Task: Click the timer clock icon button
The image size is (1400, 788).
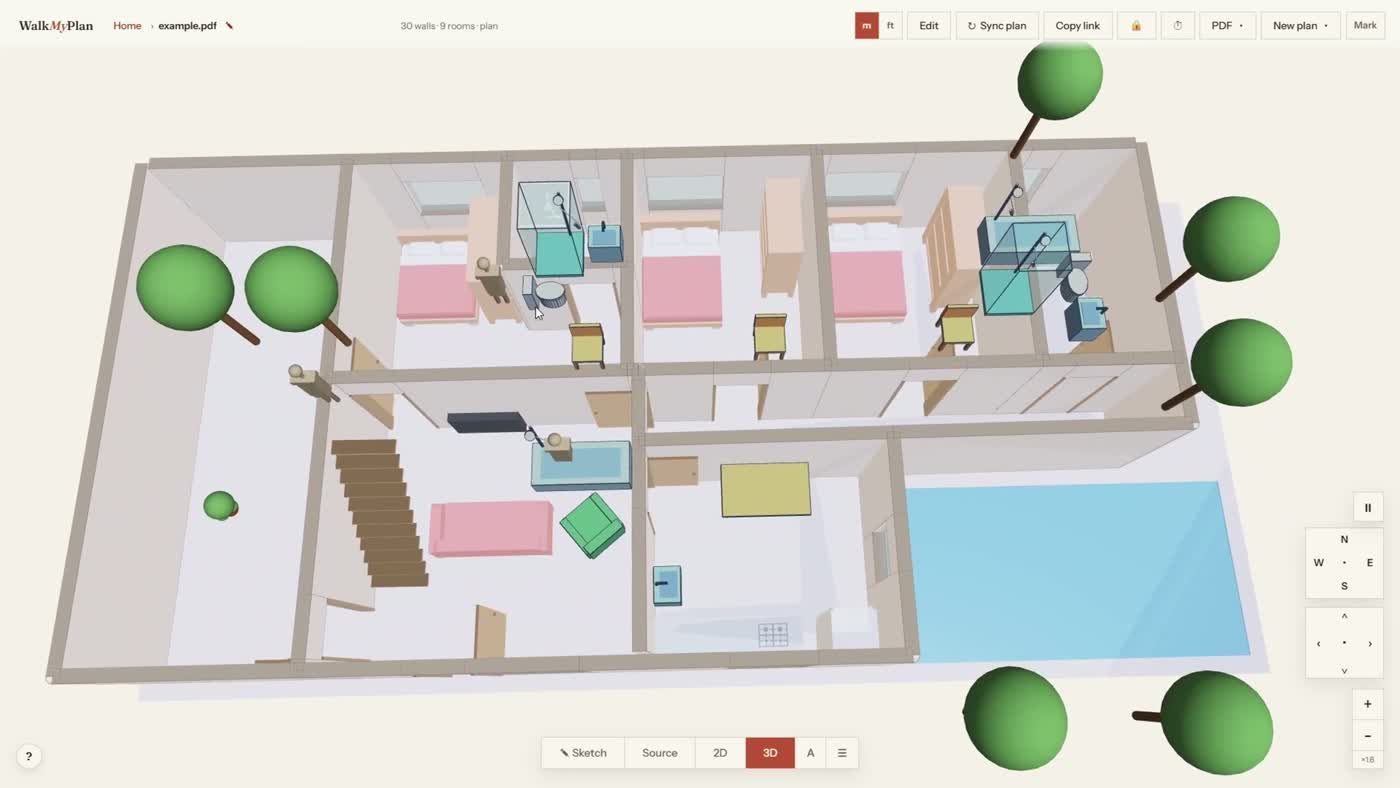Action: coord(1178,26)
